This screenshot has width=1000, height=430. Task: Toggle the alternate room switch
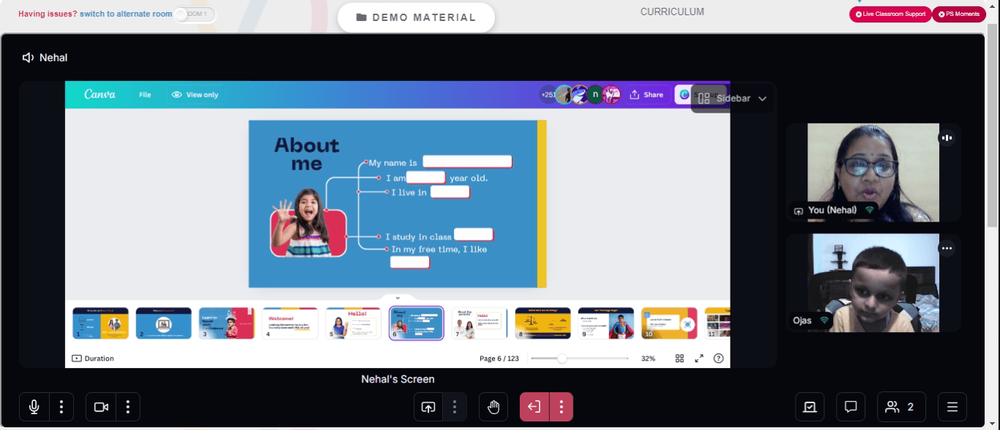(x=195, y=14)
